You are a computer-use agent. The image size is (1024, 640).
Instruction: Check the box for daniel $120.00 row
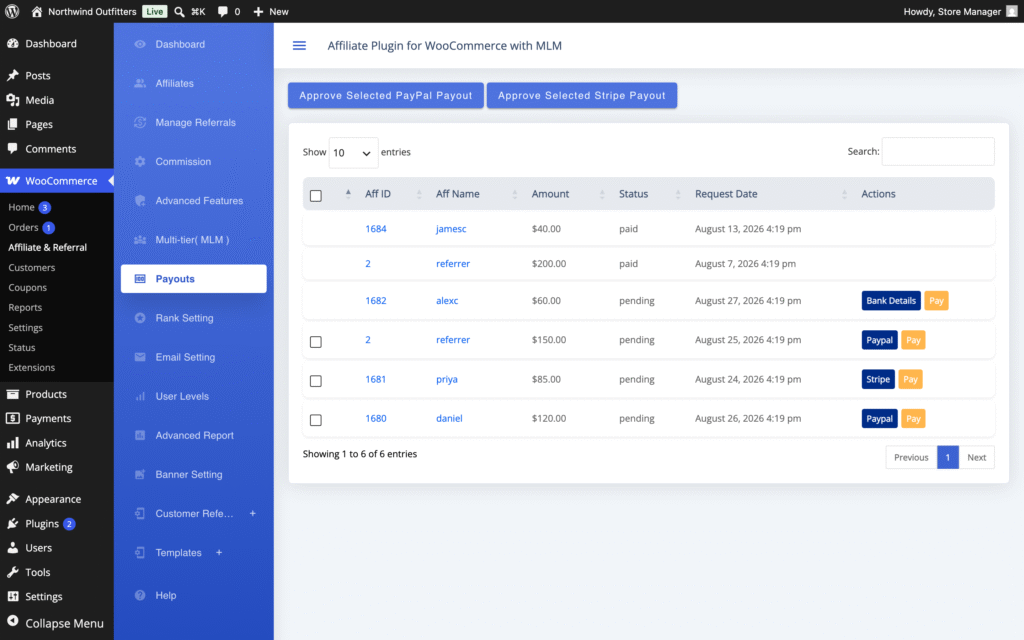click(315, 420)
